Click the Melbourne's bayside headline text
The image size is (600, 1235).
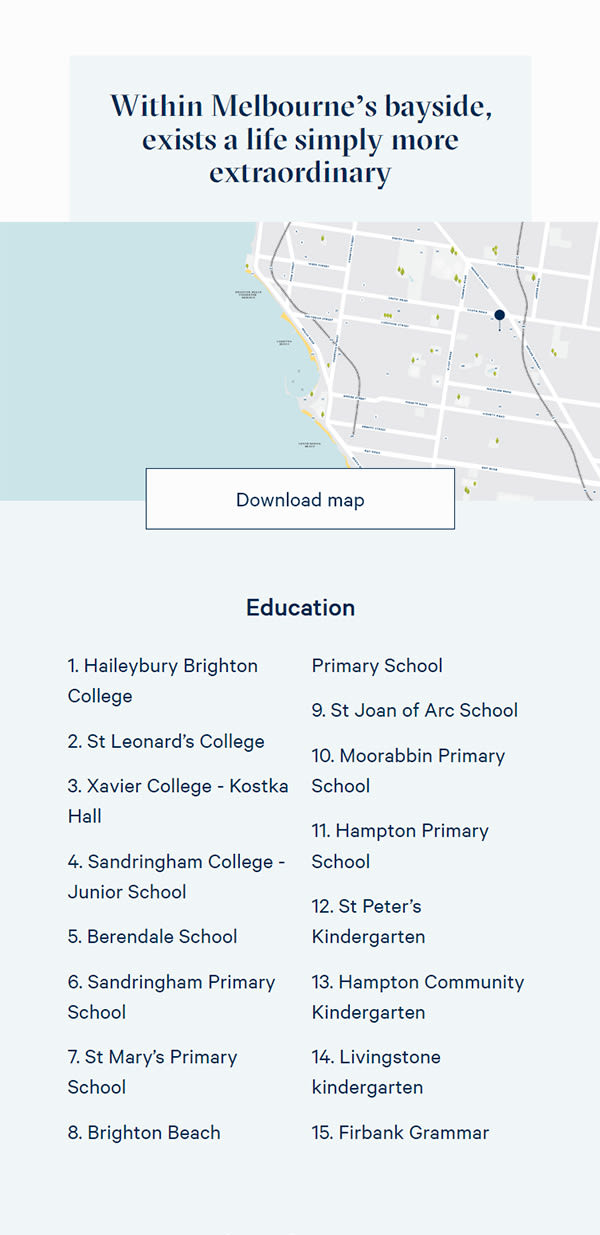300,138
